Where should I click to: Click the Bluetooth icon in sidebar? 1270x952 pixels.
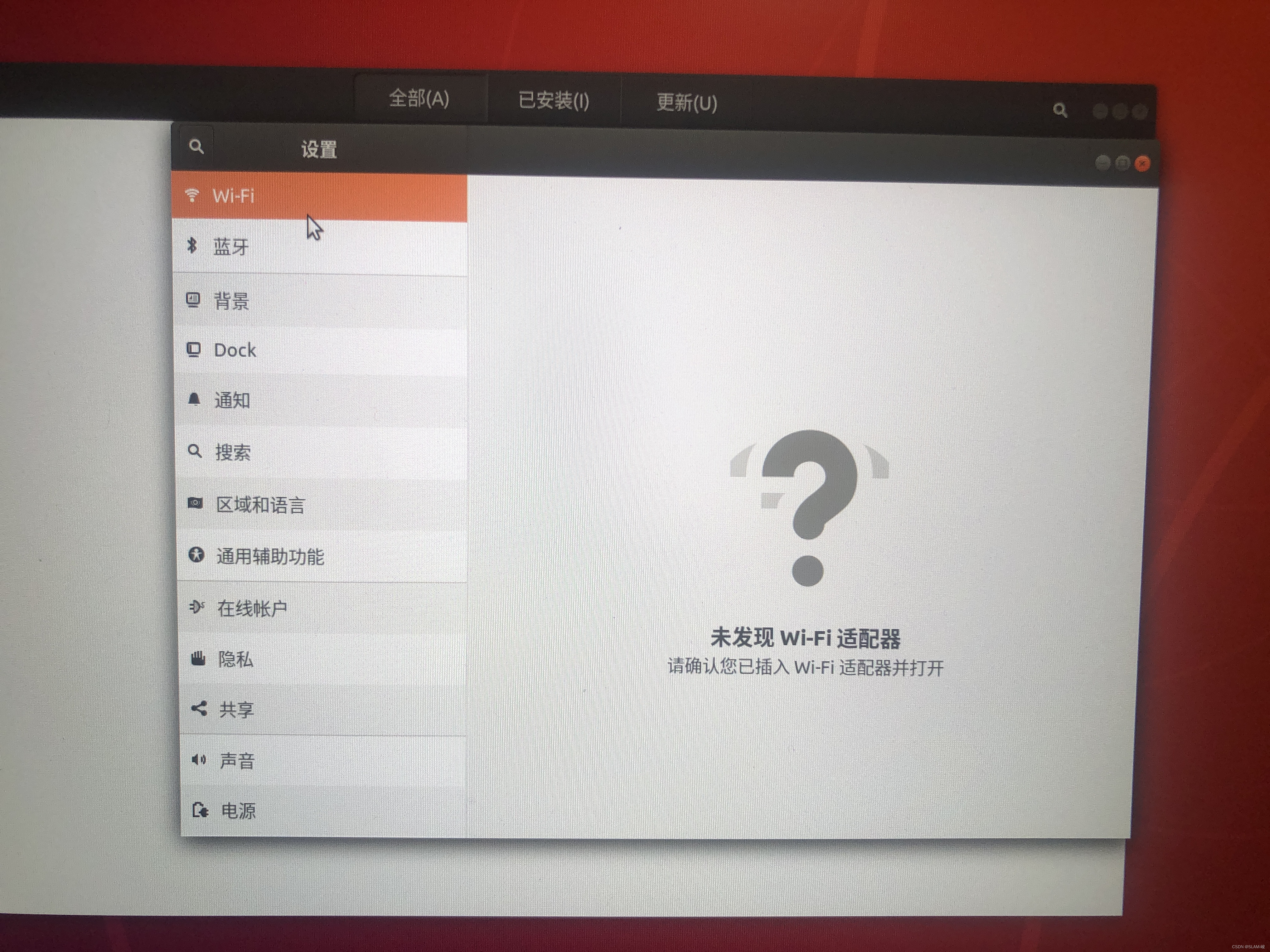192,246
